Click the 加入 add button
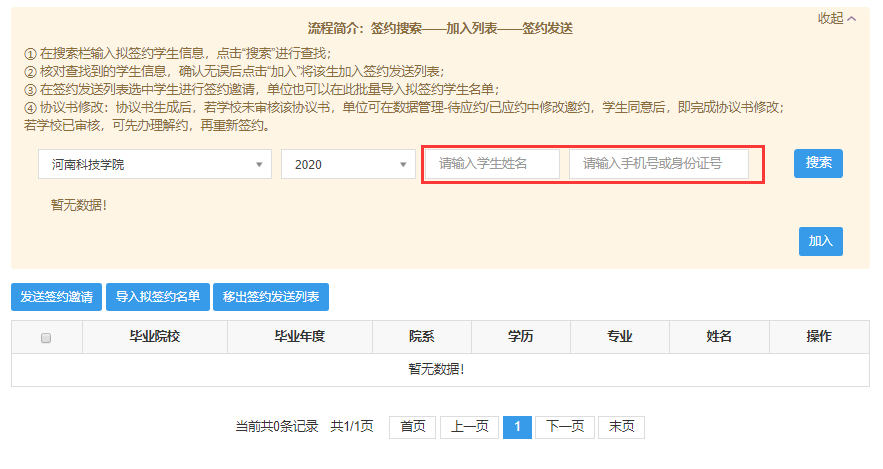Image resolution: width=883 pixels, height=469 pixels. point(820,241)
